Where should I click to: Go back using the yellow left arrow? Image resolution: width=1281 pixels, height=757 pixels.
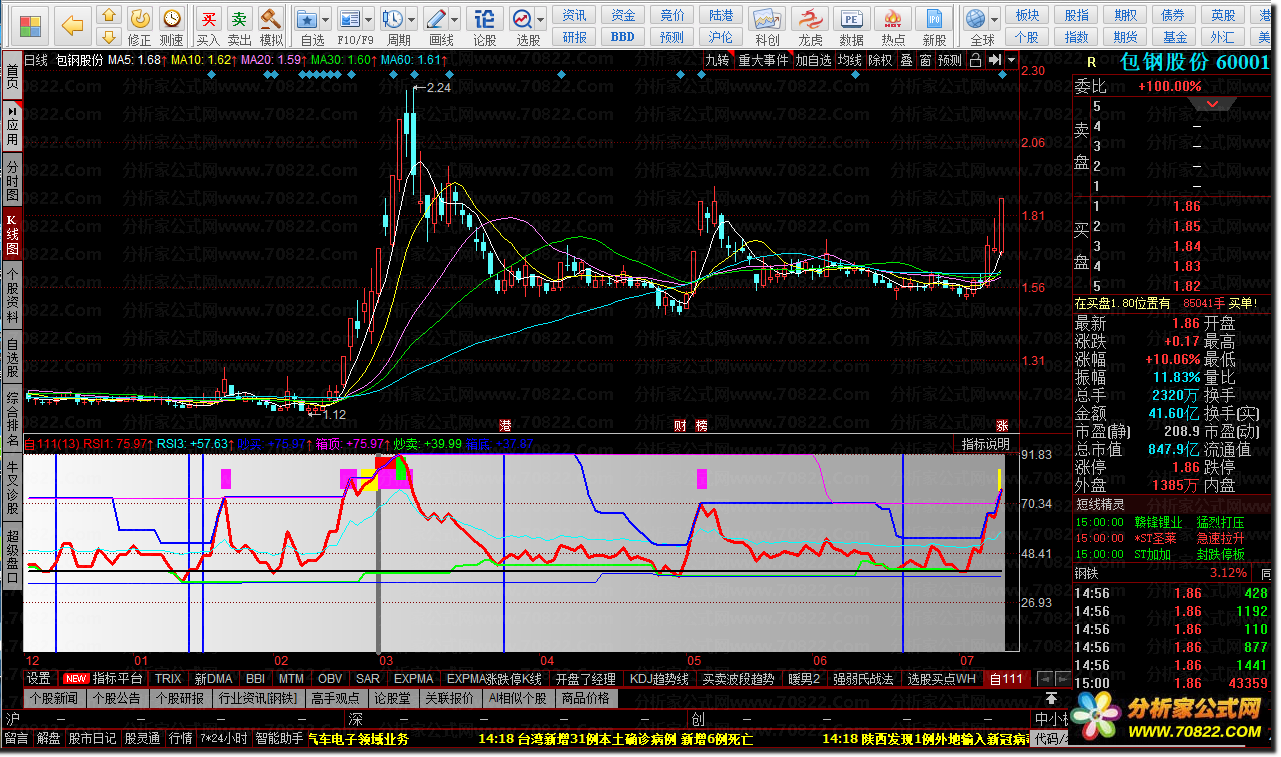point(71,25)
